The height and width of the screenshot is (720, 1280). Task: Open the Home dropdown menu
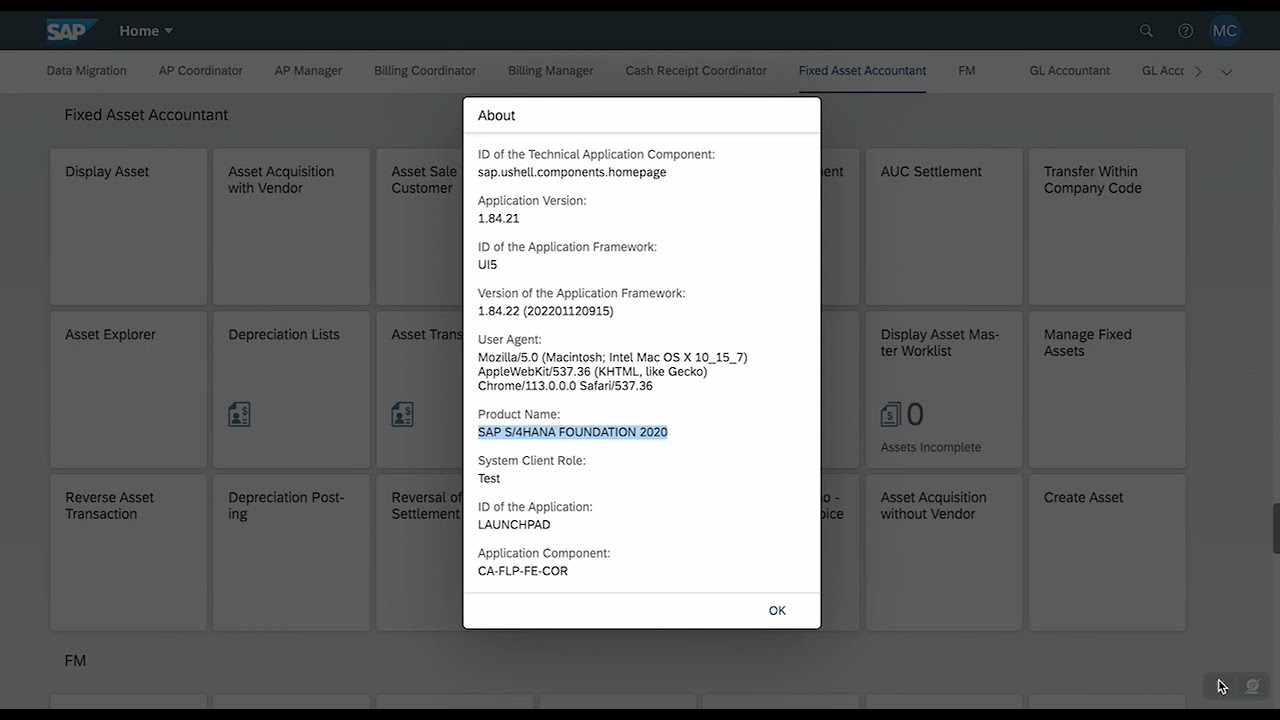coord(146,31)
